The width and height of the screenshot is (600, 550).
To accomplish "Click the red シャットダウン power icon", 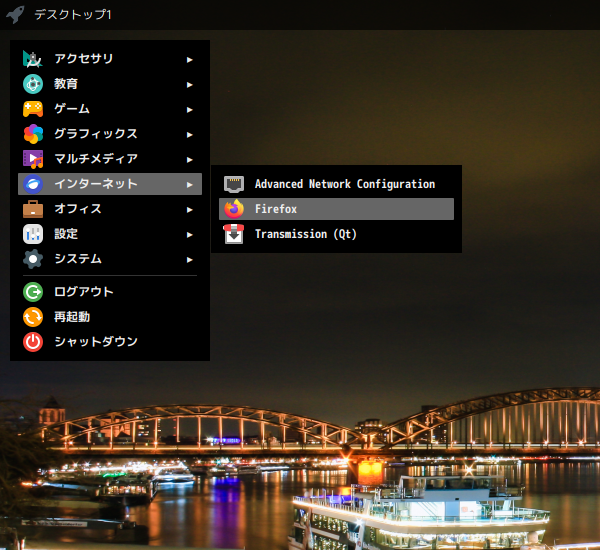I will pyautogui.click(x=33, y=342).
